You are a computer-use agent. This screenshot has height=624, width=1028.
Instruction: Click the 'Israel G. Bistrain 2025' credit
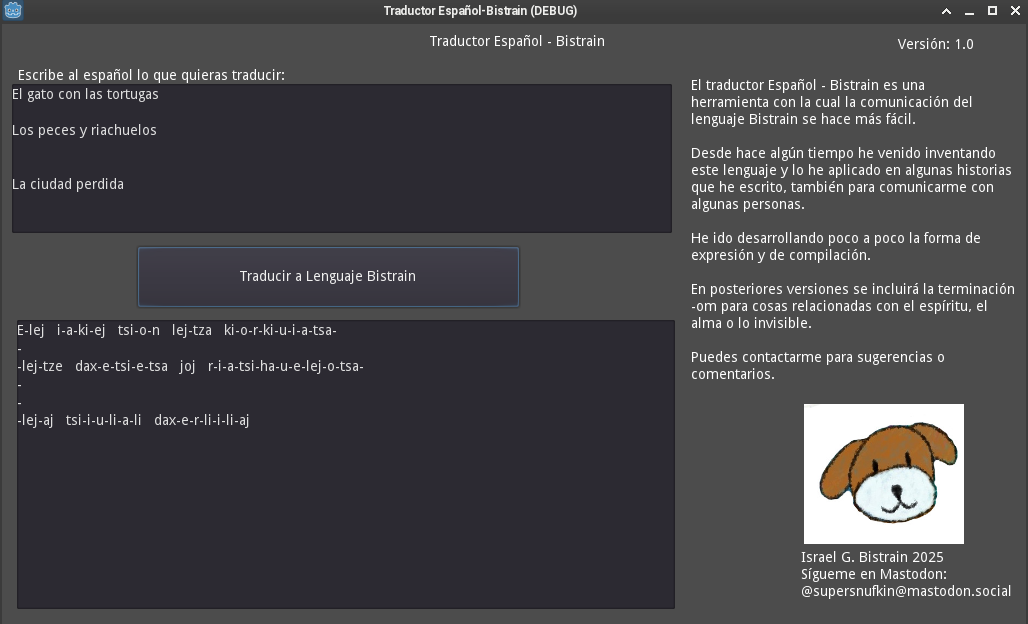[x=872, y=557]
